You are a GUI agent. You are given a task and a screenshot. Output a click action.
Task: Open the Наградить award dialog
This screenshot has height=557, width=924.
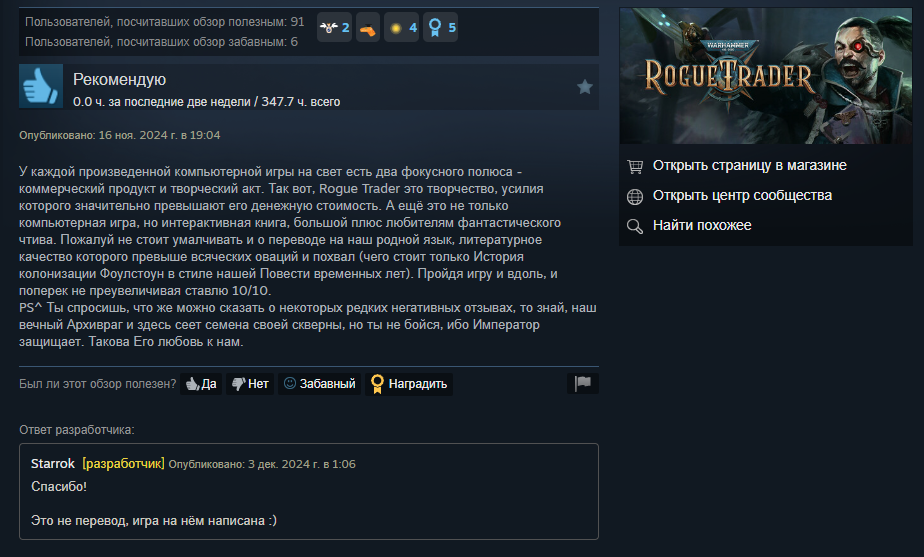(x=409, y=384)
